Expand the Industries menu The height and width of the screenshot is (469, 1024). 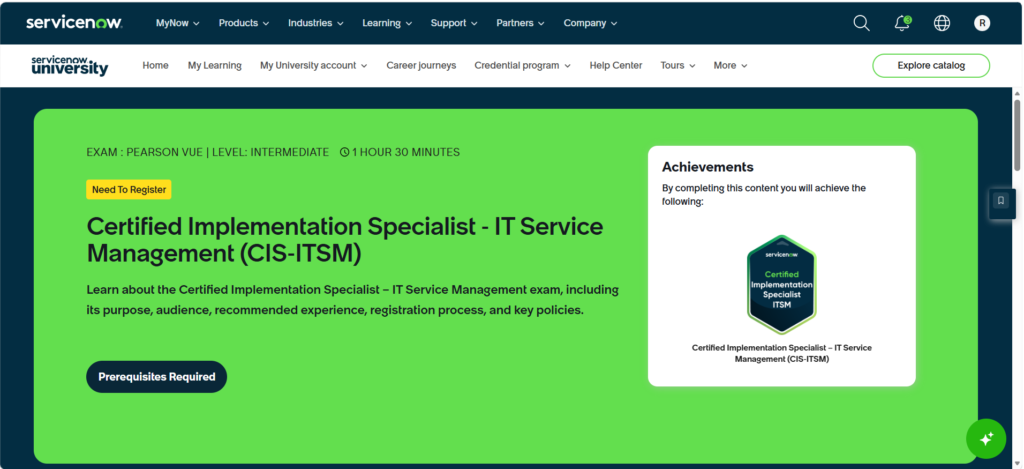pos(316,23)
